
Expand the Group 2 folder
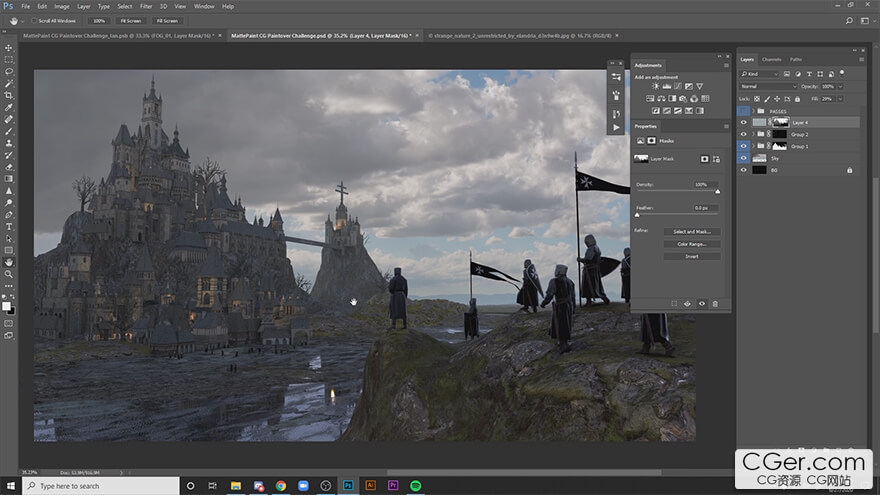click(753, 135)
